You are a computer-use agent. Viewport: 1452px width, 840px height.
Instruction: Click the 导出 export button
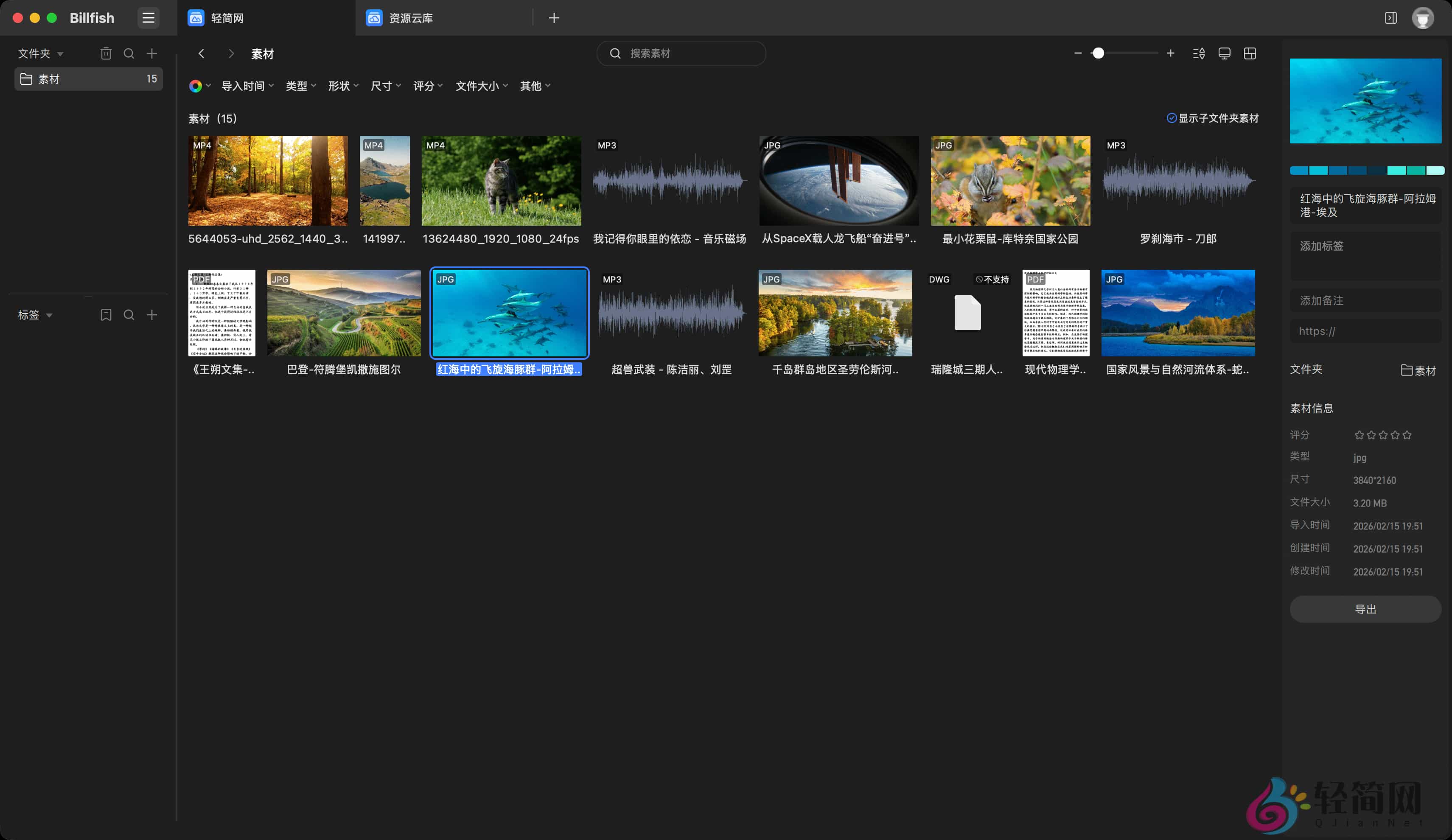(1365, 609)
